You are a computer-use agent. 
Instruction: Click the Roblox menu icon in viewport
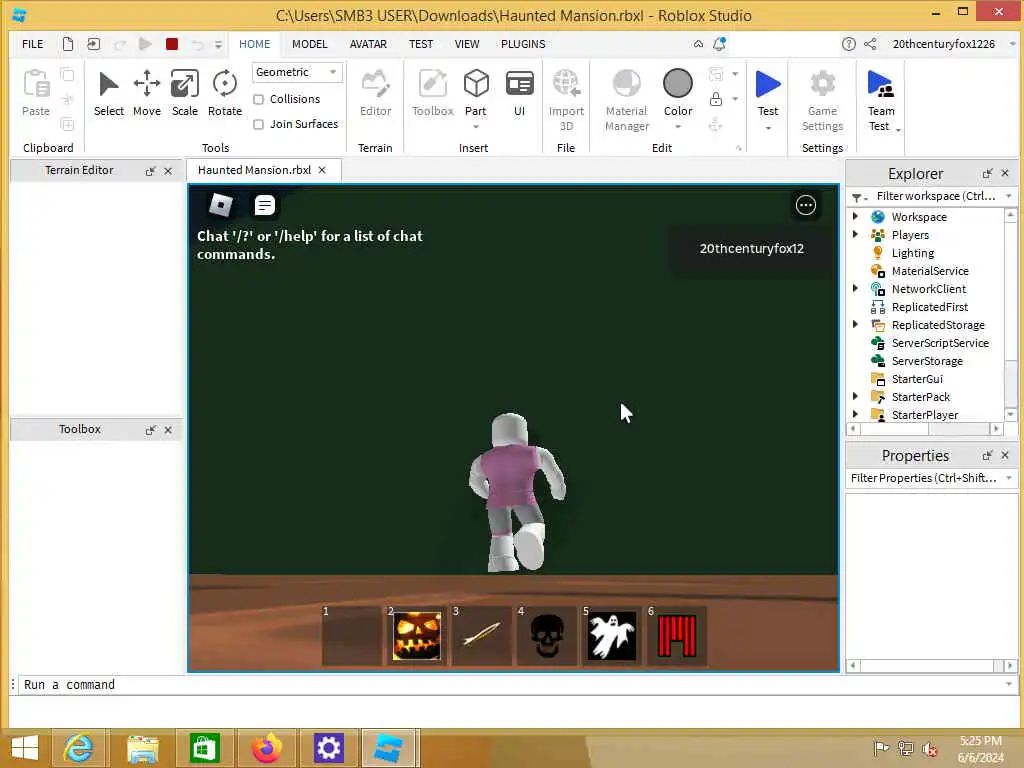[x=221, y=205]
